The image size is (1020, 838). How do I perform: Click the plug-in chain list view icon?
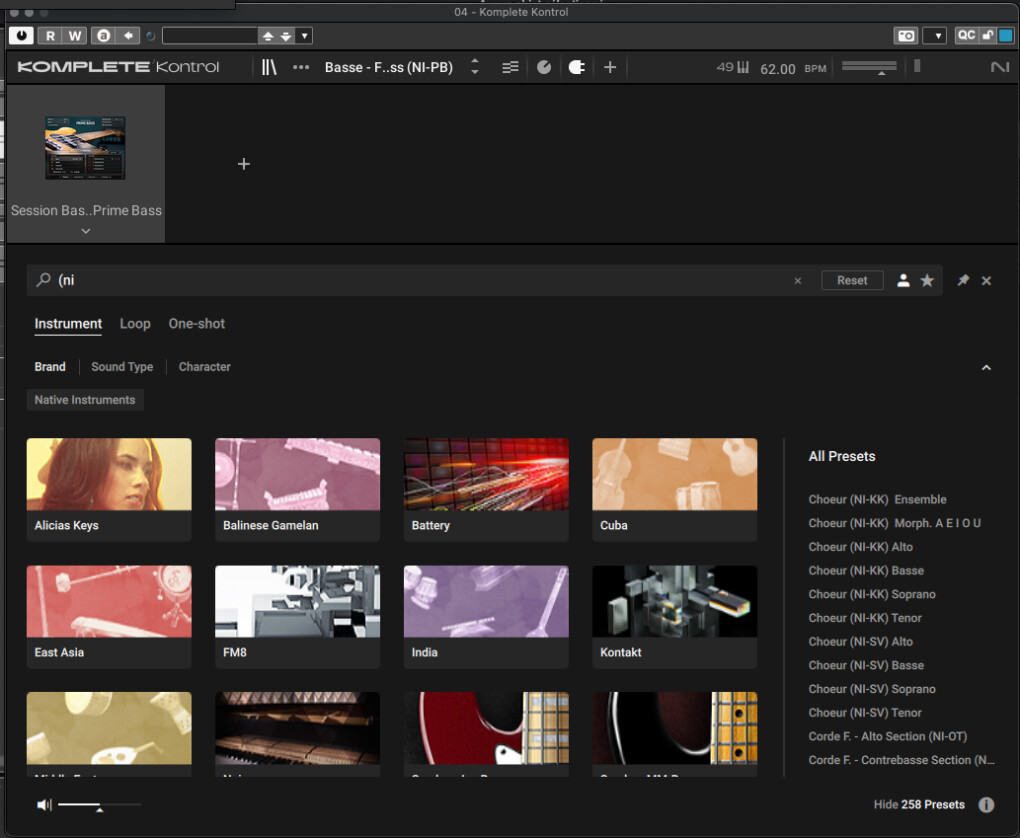(x=510, y=67)
